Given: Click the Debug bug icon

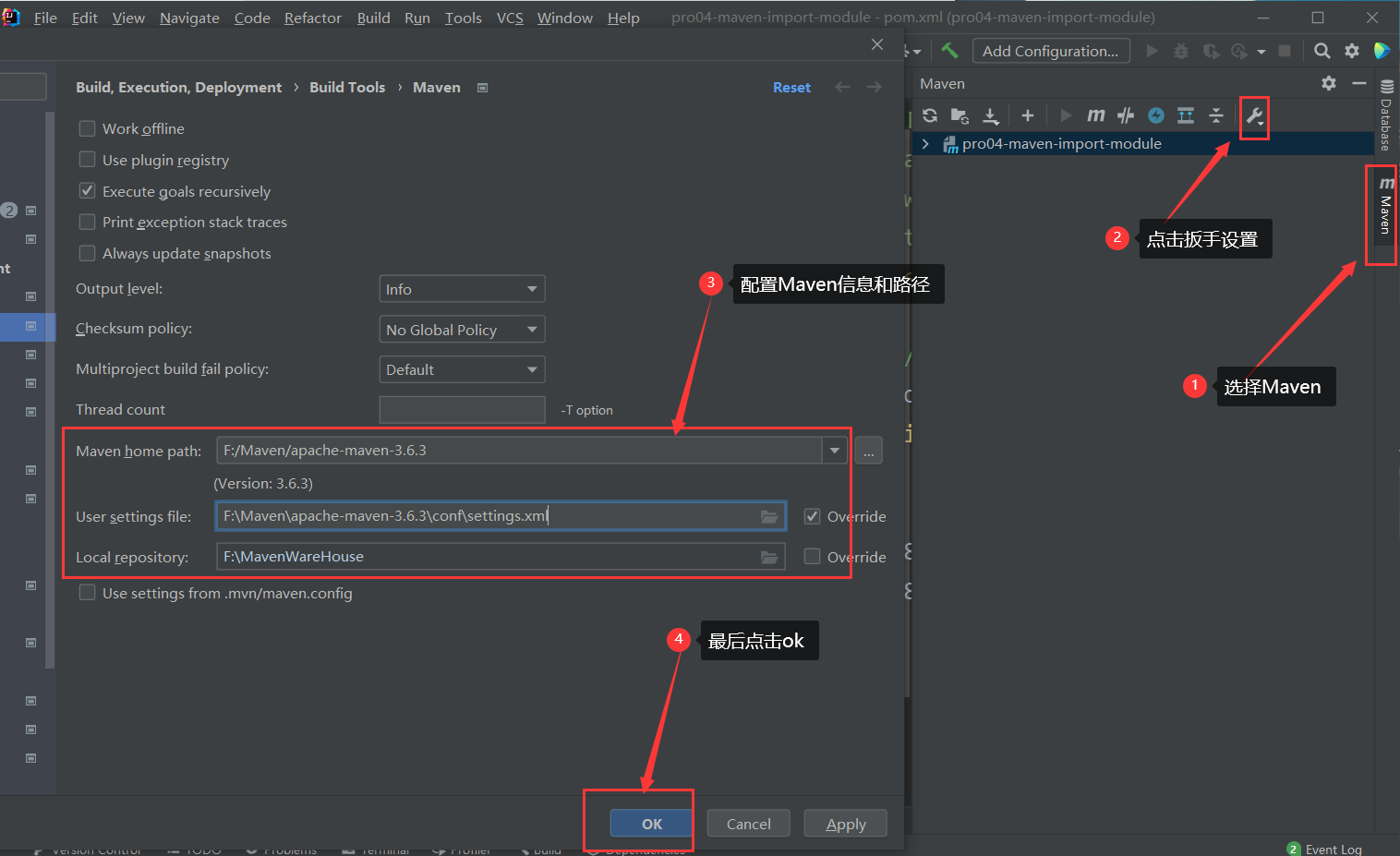Looking at the screenshot, I should click(x=1181, y=51).
